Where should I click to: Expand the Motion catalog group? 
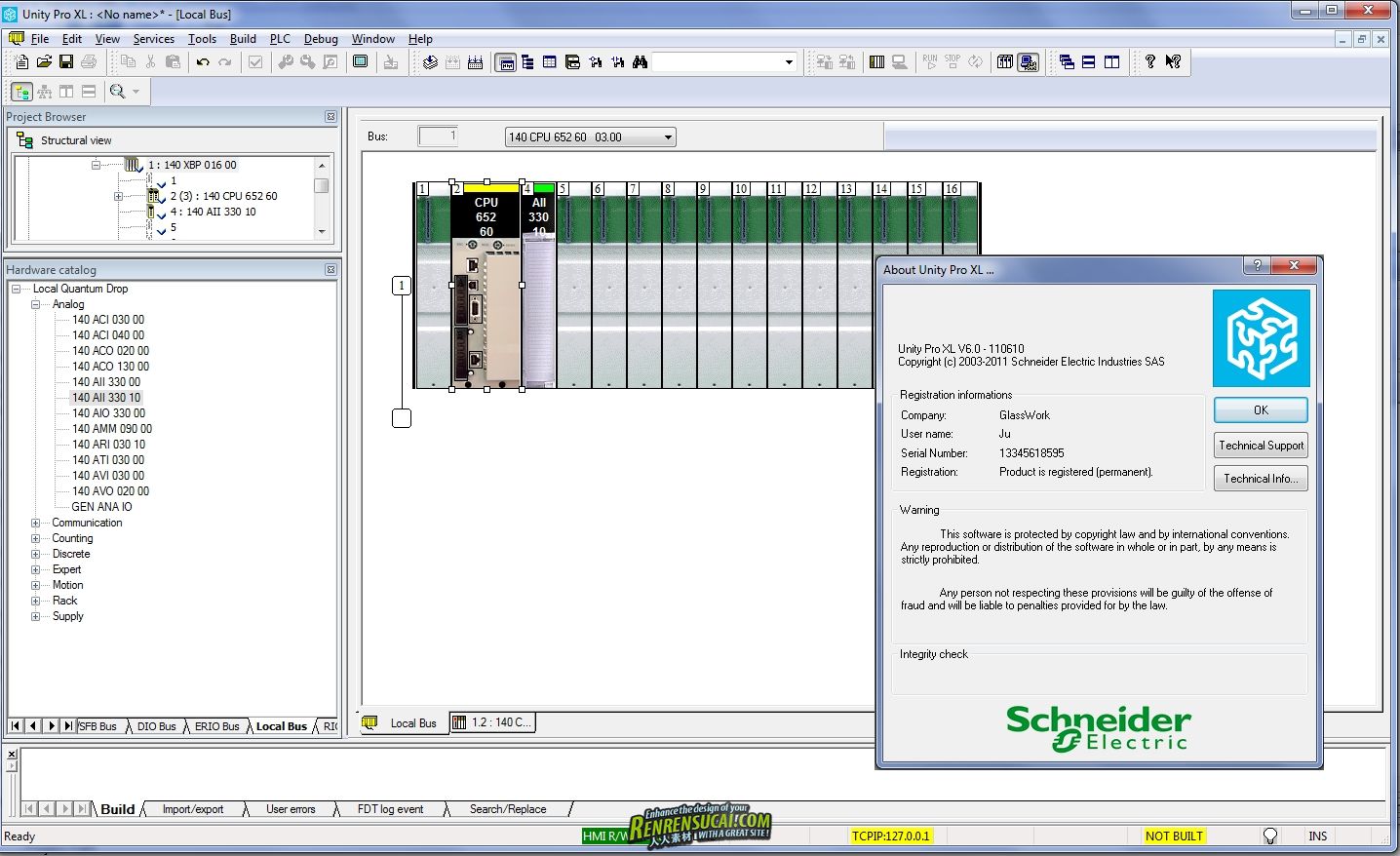[x=35, y=585]
